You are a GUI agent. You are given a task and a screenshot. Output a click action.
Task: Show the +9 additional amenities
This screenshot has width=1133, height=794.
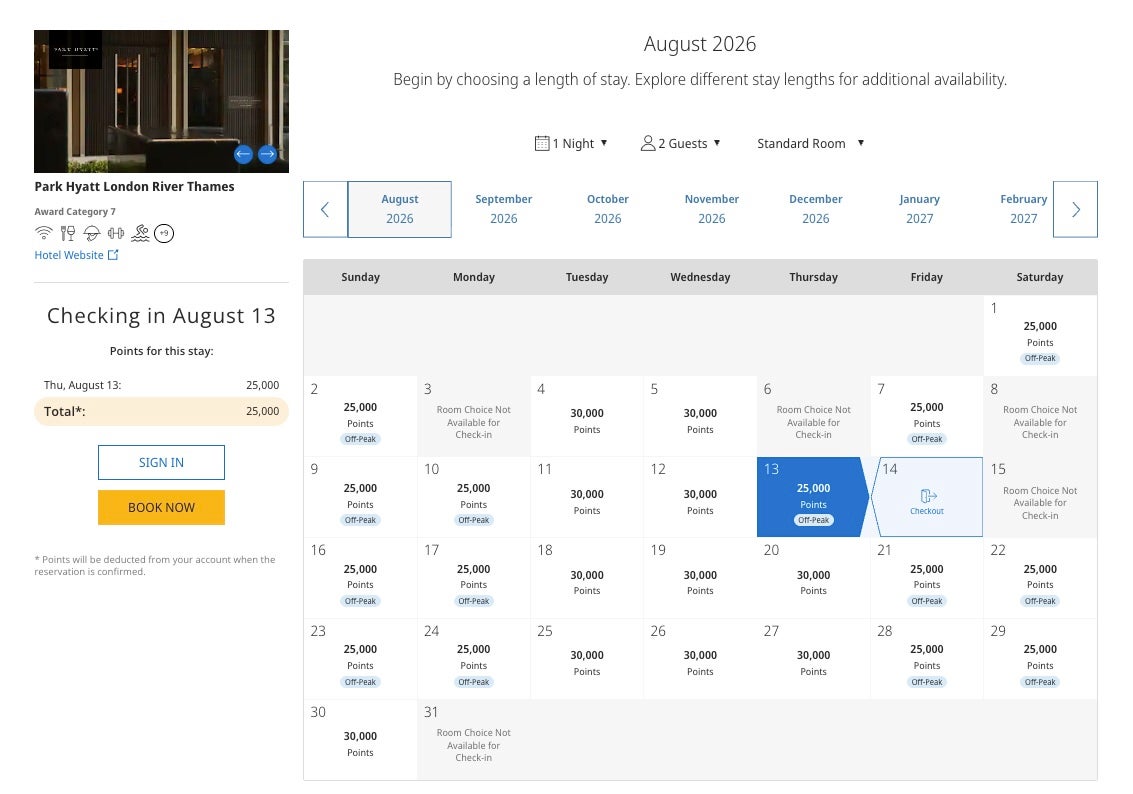click(164, 233)
